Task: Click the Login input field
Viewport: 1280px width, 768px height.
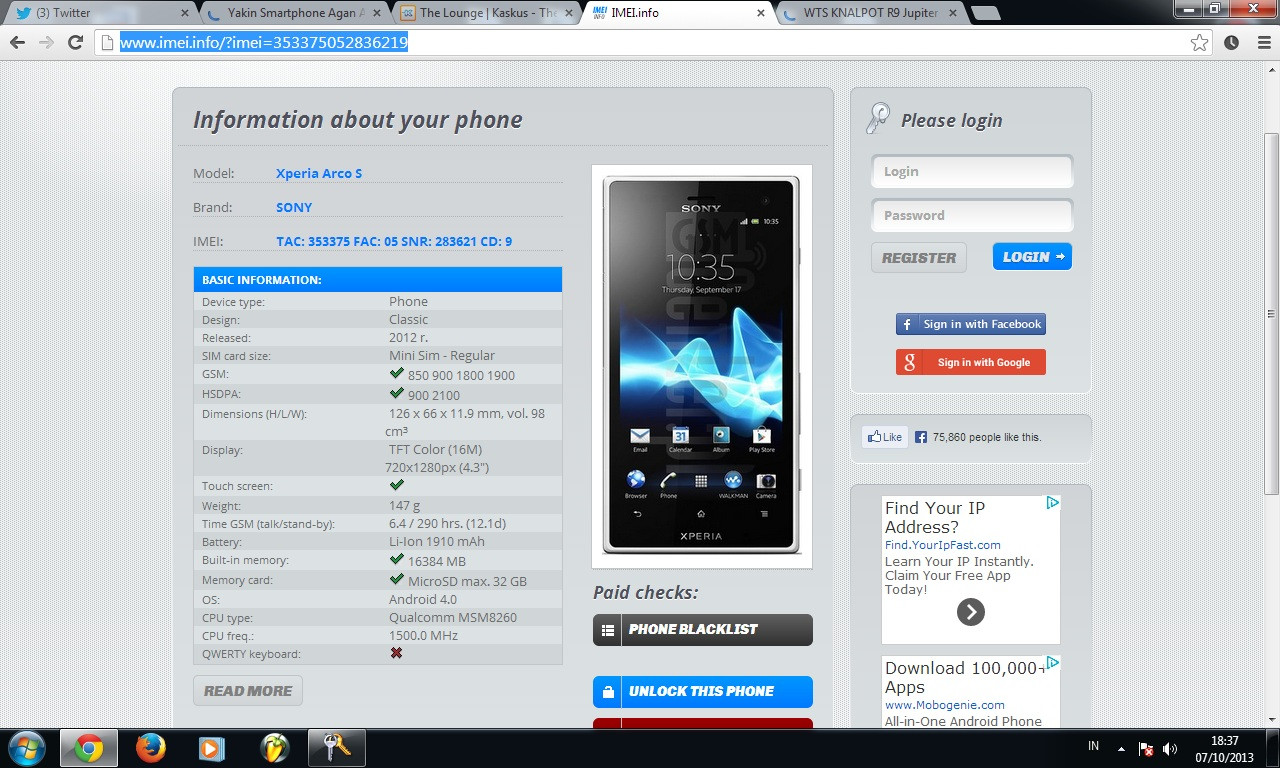Action: pos(972,171)
